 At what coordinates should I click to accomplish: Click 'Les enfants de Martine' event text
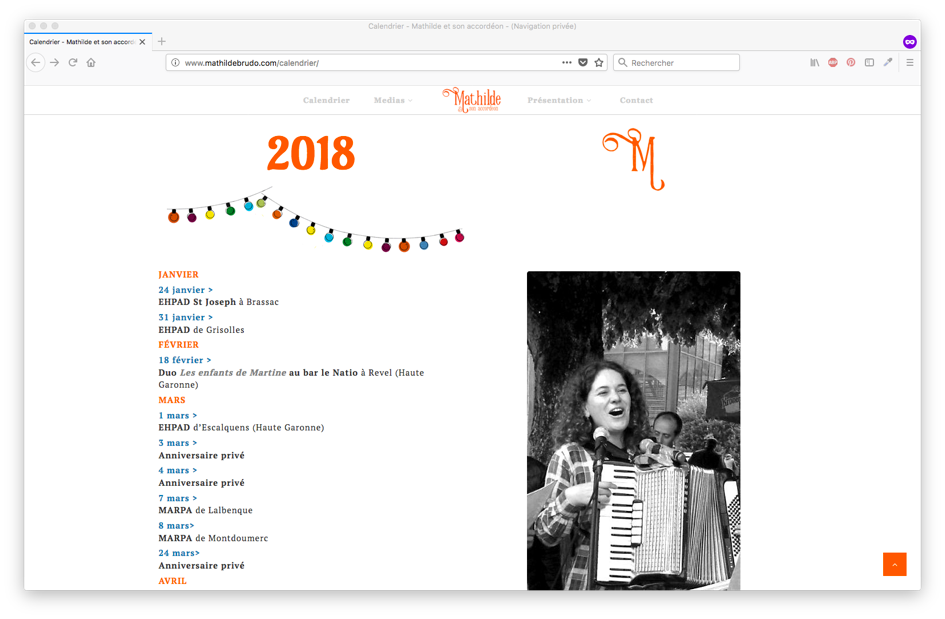(x=233, y=373)
